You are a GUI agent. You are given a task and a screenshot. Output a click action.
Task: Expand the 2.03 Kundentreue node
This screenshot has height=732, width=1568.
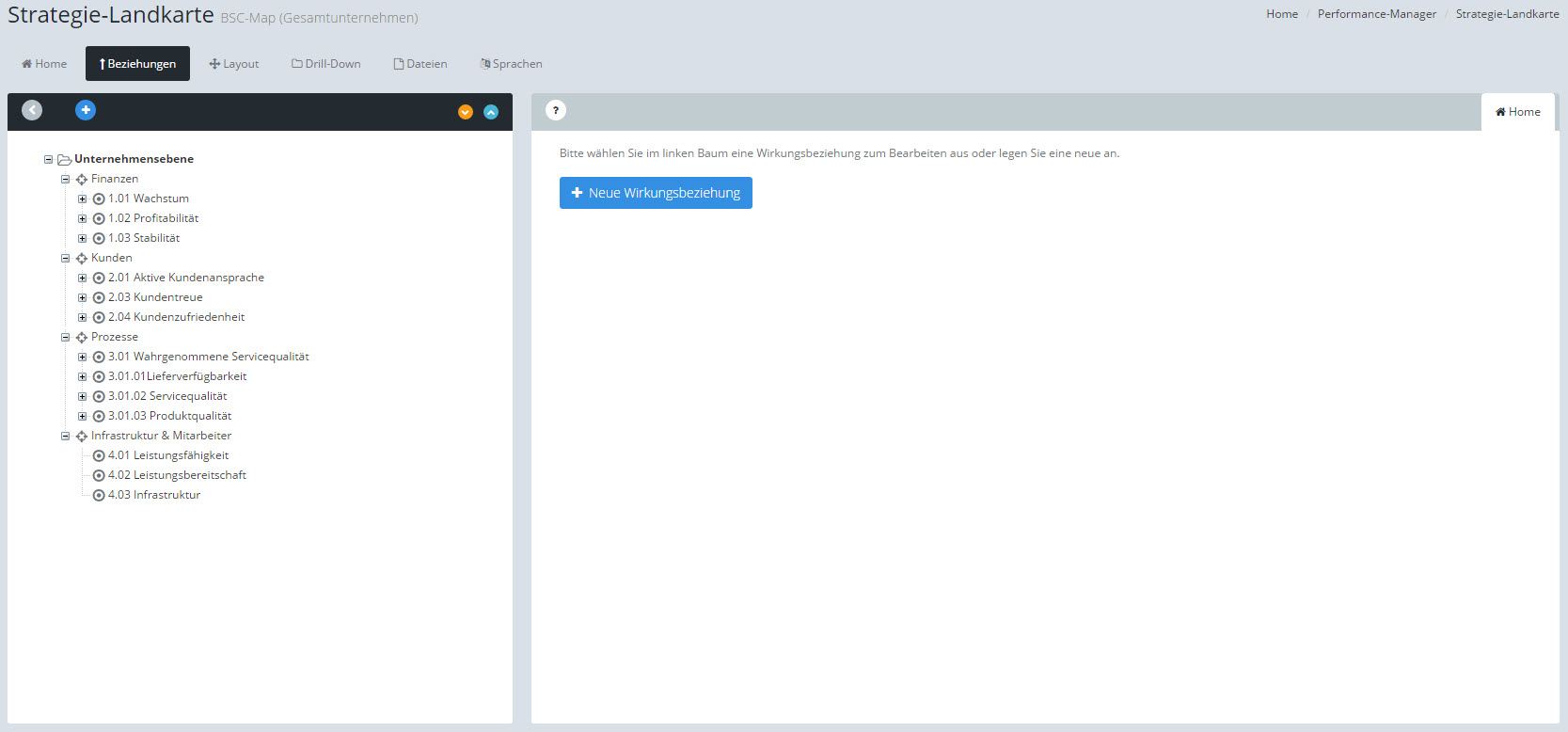pyautogui.click(x=82, y=297)
